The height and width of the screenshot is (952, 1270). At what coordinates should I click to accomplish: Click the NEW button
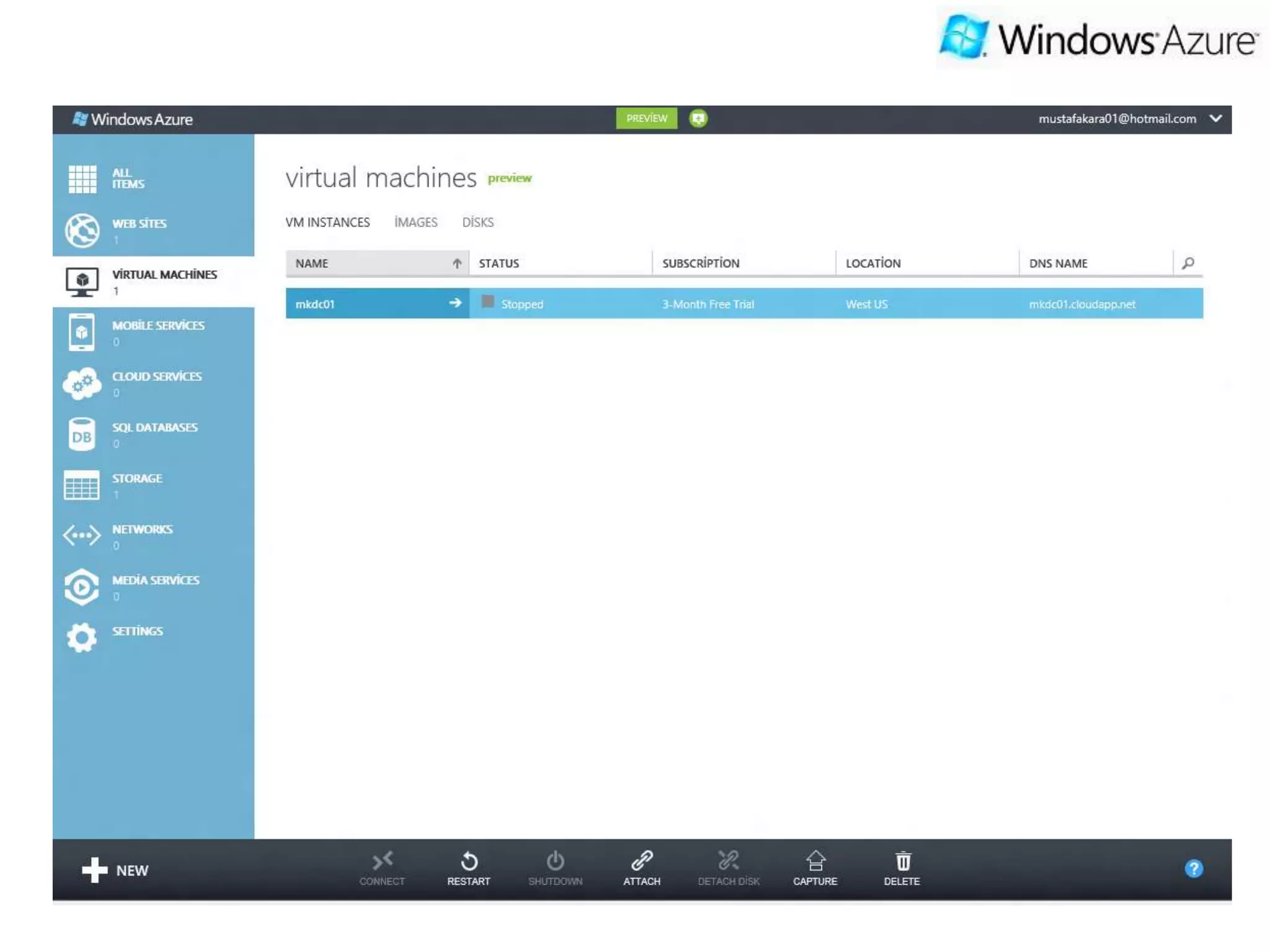116,870
